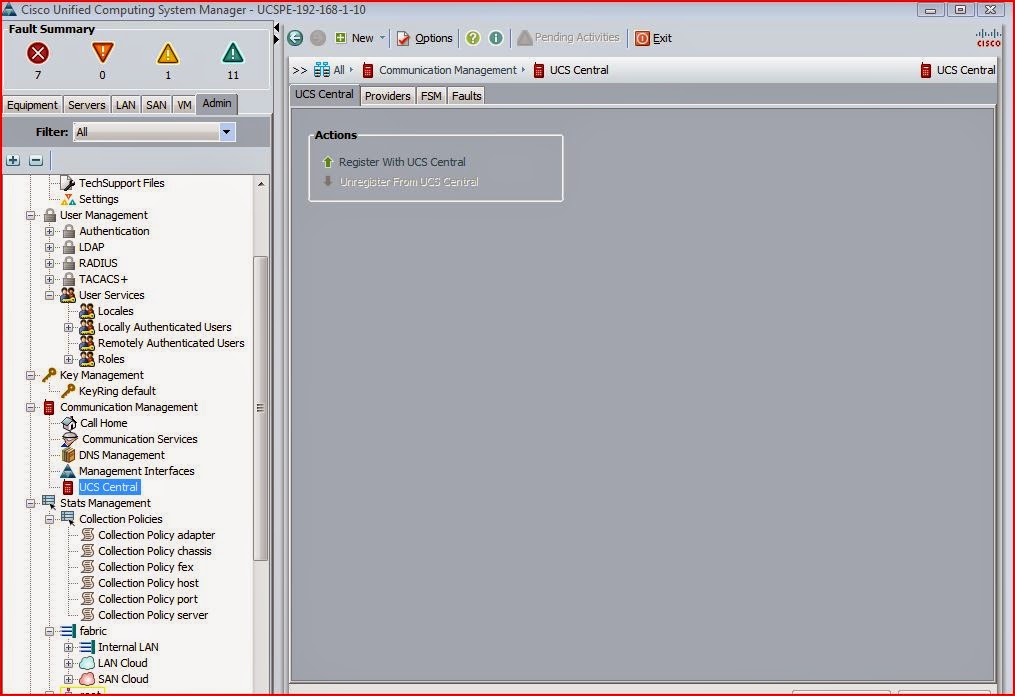Click the Locales users icon
Image resolution: width=1015 pixels, height=696 pixels.
[x=87, y=311]
